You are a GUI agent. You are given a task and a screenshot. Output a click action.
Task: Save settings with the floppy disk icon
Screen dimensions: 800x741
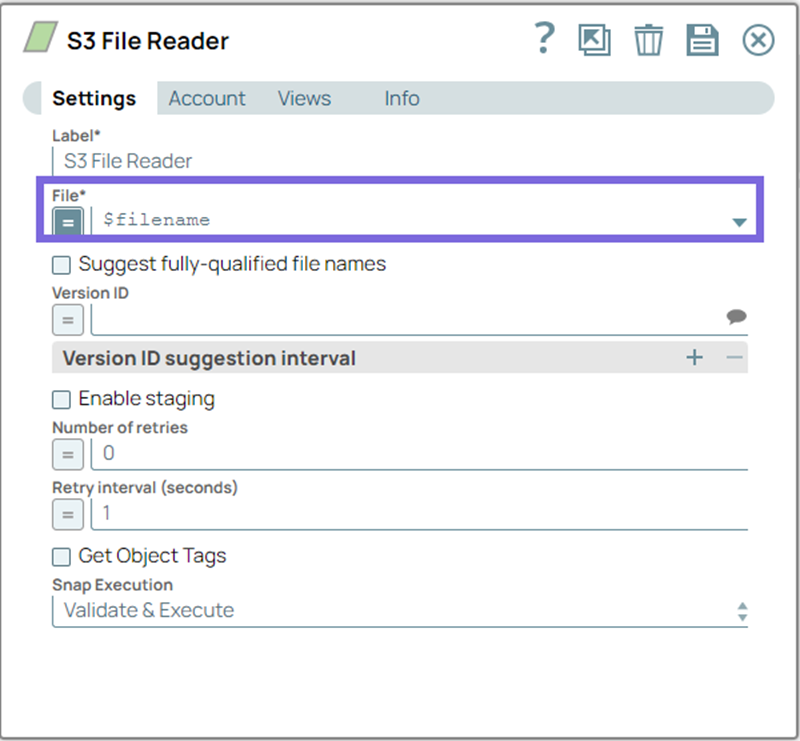703,40
